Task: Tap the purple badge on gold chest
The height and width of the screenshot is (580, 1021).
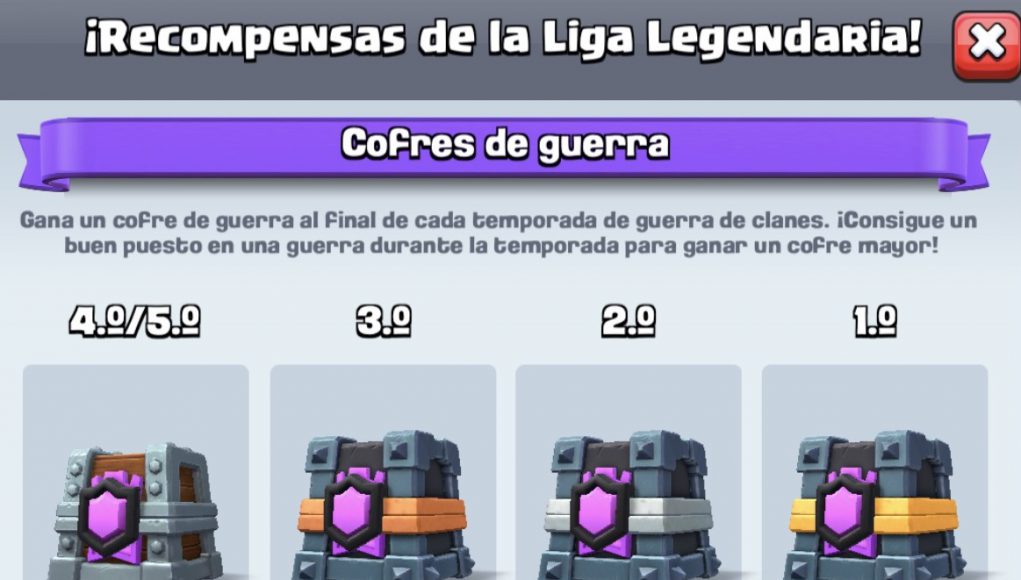Action: coord(848,512)
